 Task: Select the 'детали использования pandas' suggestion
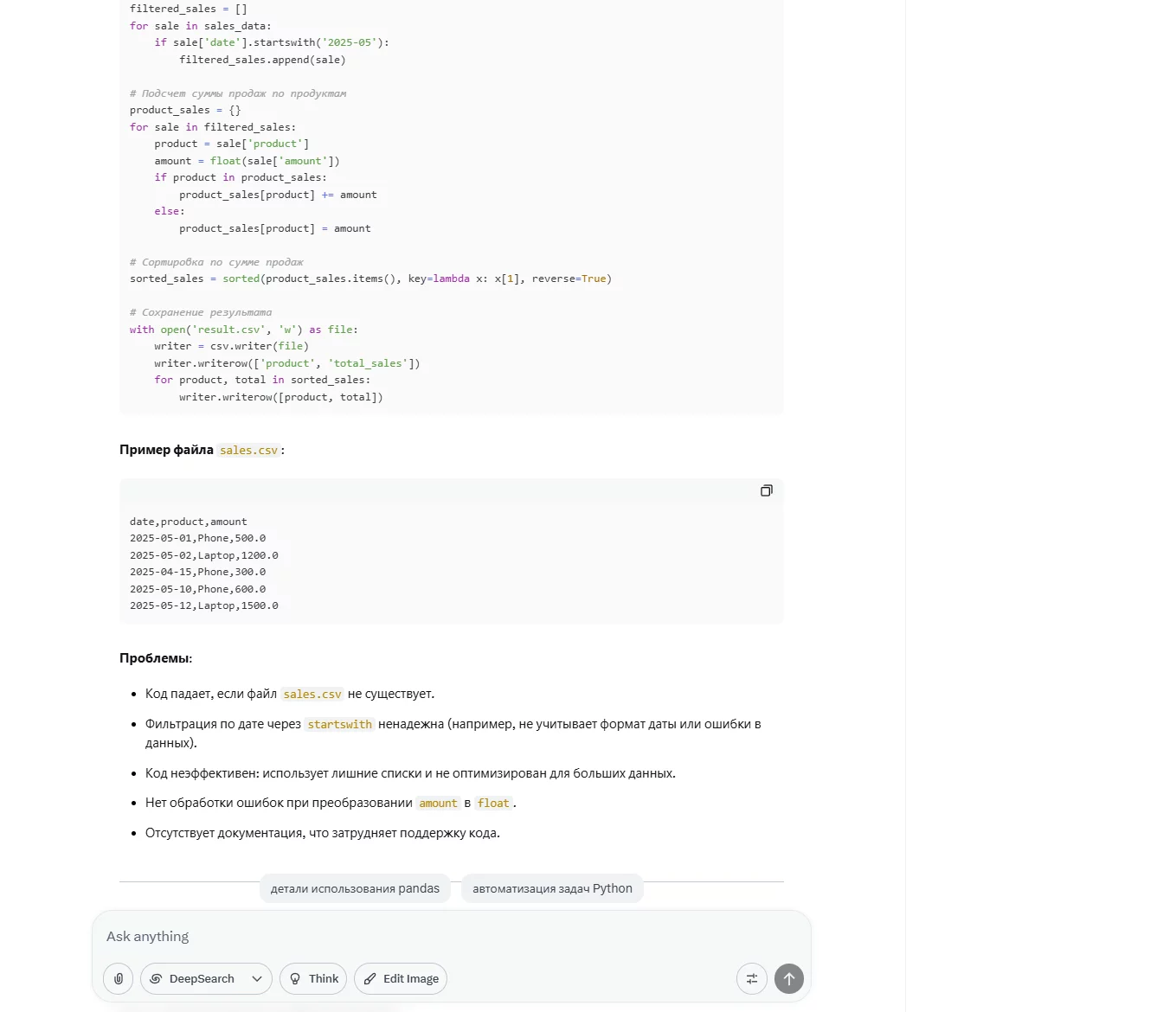click(355, 888)
